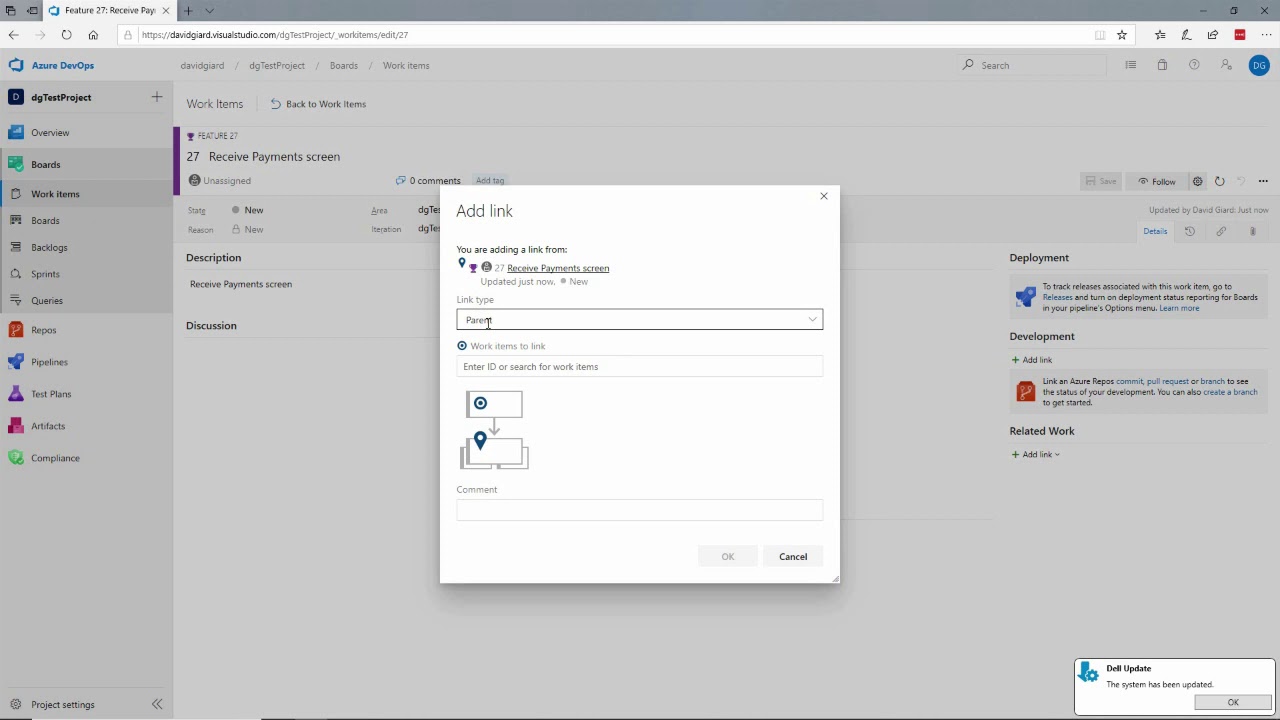Click the Work items breadcrumb

tap(406, 66)
